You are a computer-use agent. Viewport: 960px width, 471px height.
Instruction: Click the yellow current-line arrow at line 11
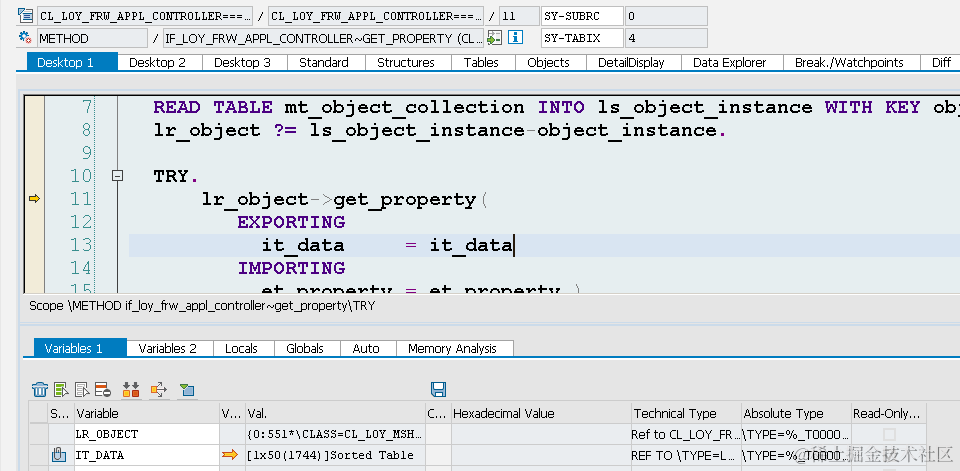[x=34, y=198]
